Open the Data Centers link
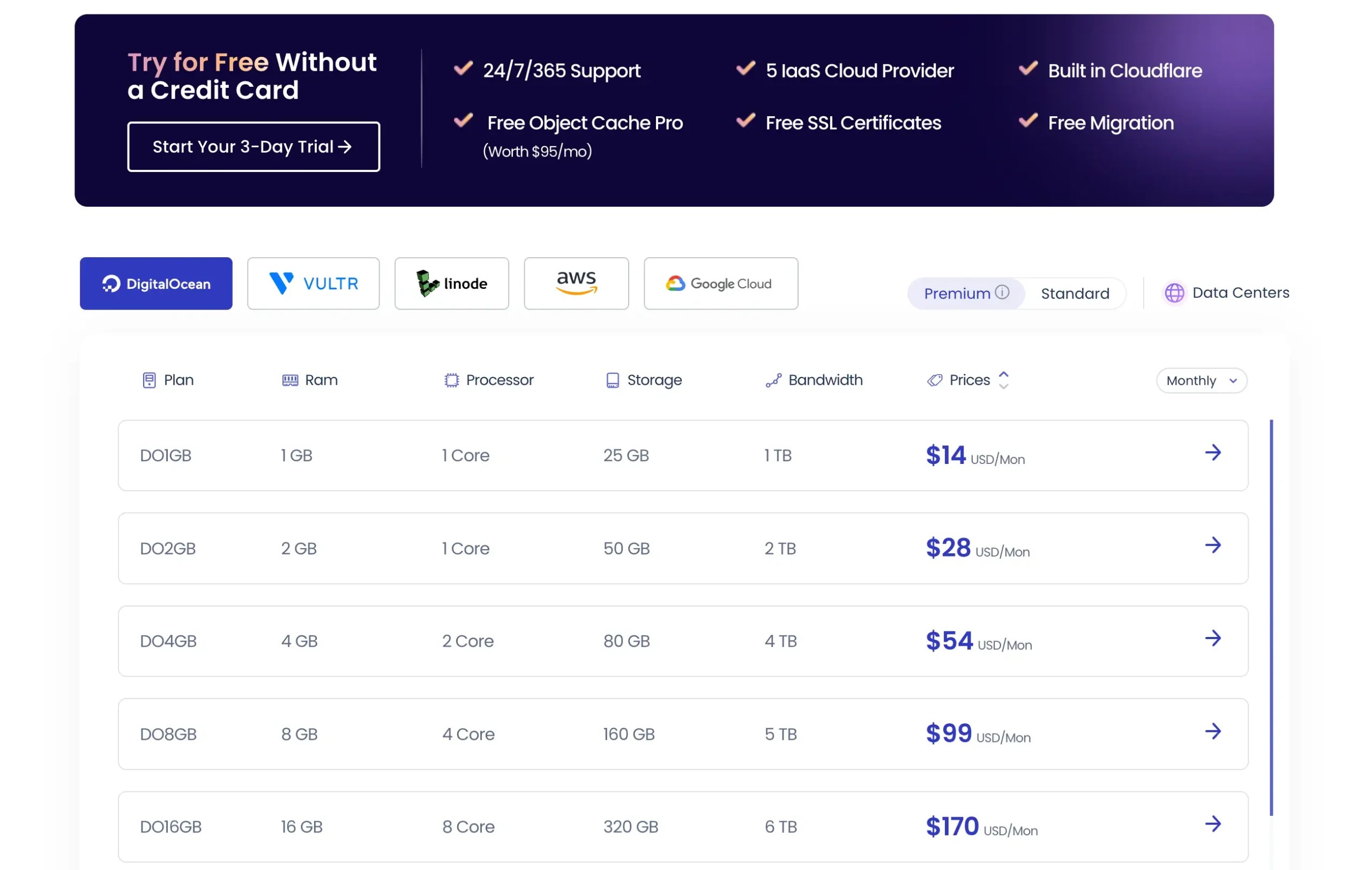The width and height of the screenshot is (1372, 870). pos(1240,292)
